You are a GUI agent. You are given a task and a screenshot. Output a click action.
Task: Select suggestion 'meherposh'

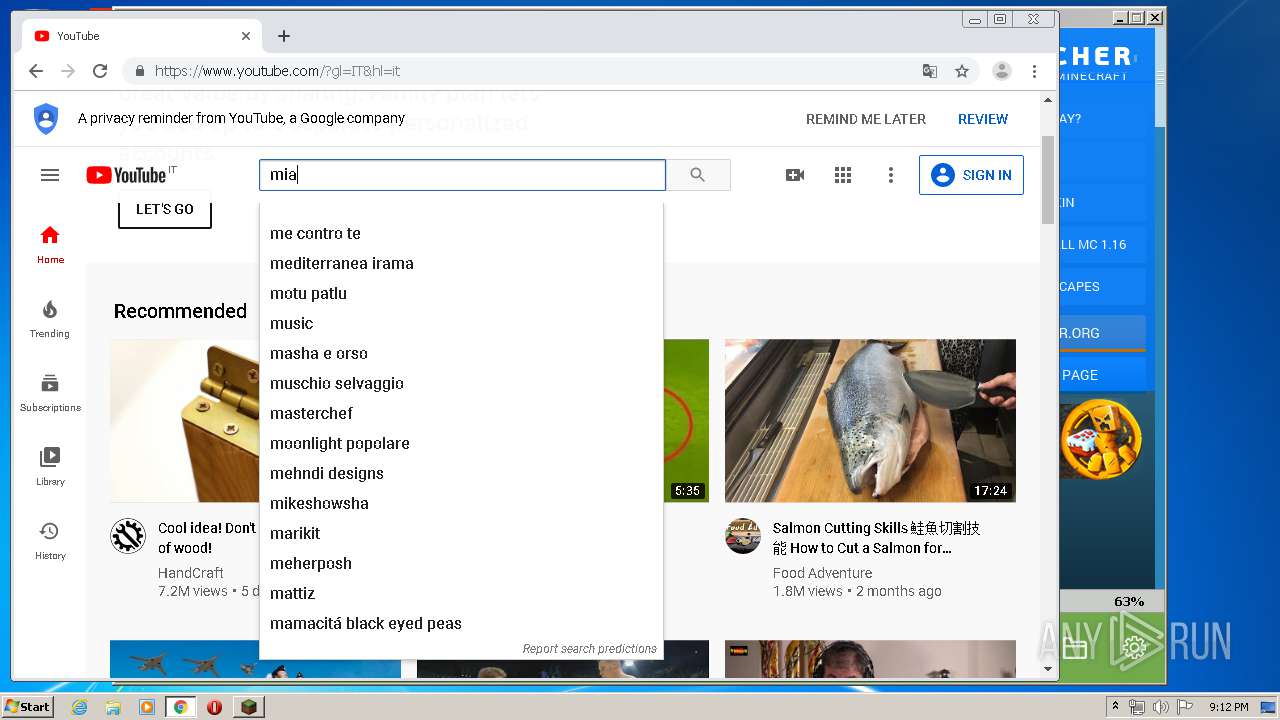tap(461, 563)
